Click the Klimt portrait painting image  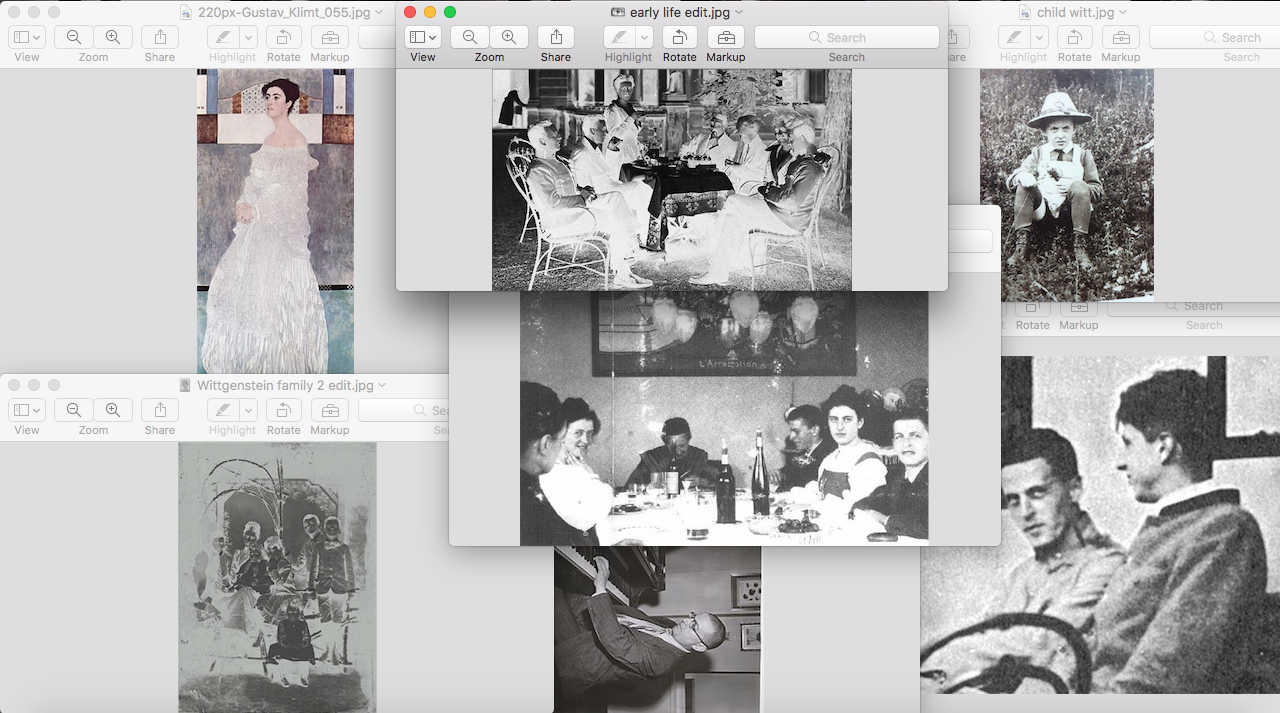275,220
